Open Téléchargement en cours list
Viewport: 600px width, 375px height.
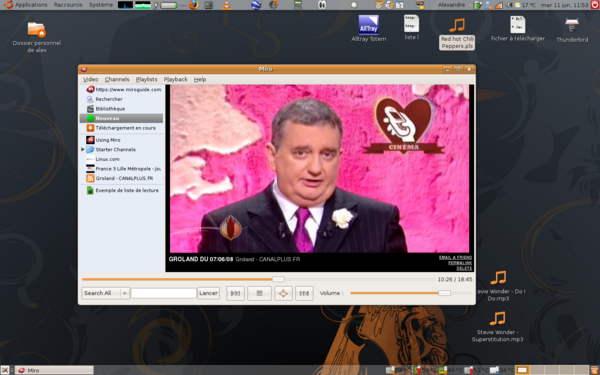click(121, 128)
